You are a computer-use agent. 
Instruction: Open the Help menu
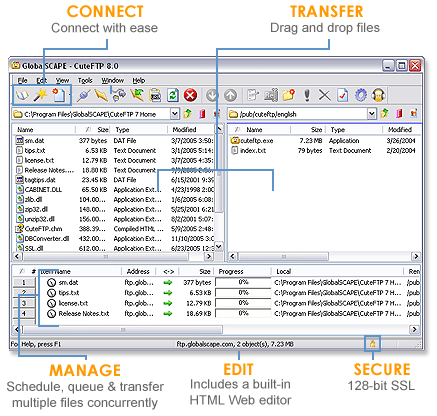point(139,80)
